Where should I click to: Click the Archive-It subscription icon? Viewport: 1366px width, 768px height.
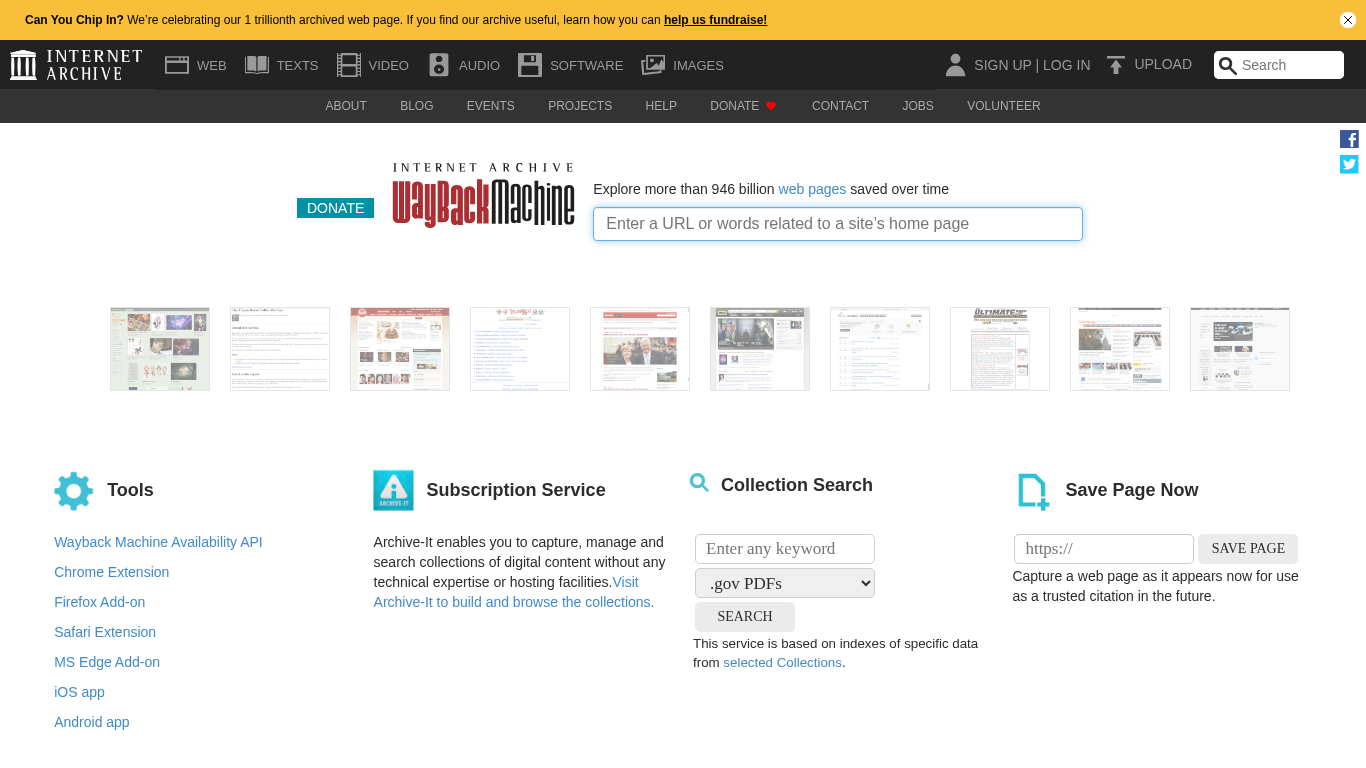(x=393, y=490)
